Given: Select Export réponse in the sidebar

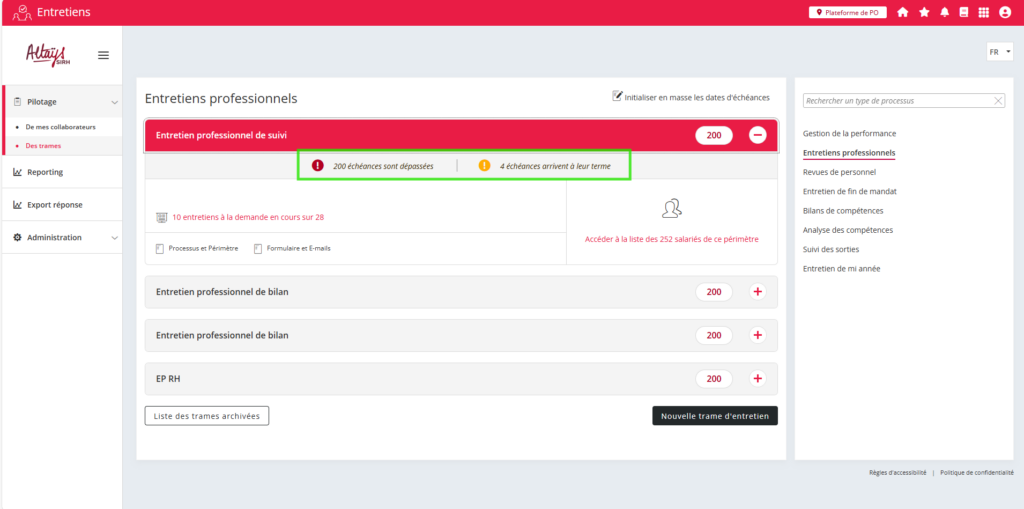Looking at the screenshot, I should point(54,205).
